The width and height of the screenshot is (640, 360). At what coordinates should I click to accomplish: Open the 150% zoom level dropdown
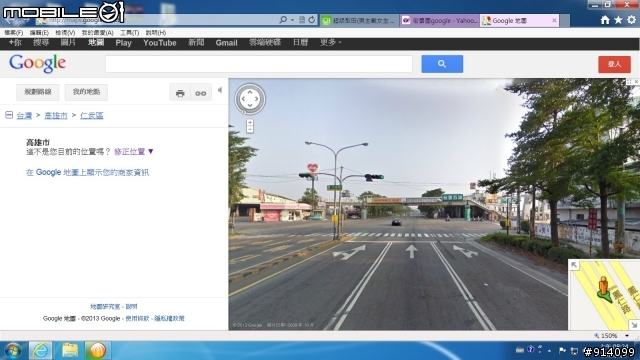(x=627, y=336)
